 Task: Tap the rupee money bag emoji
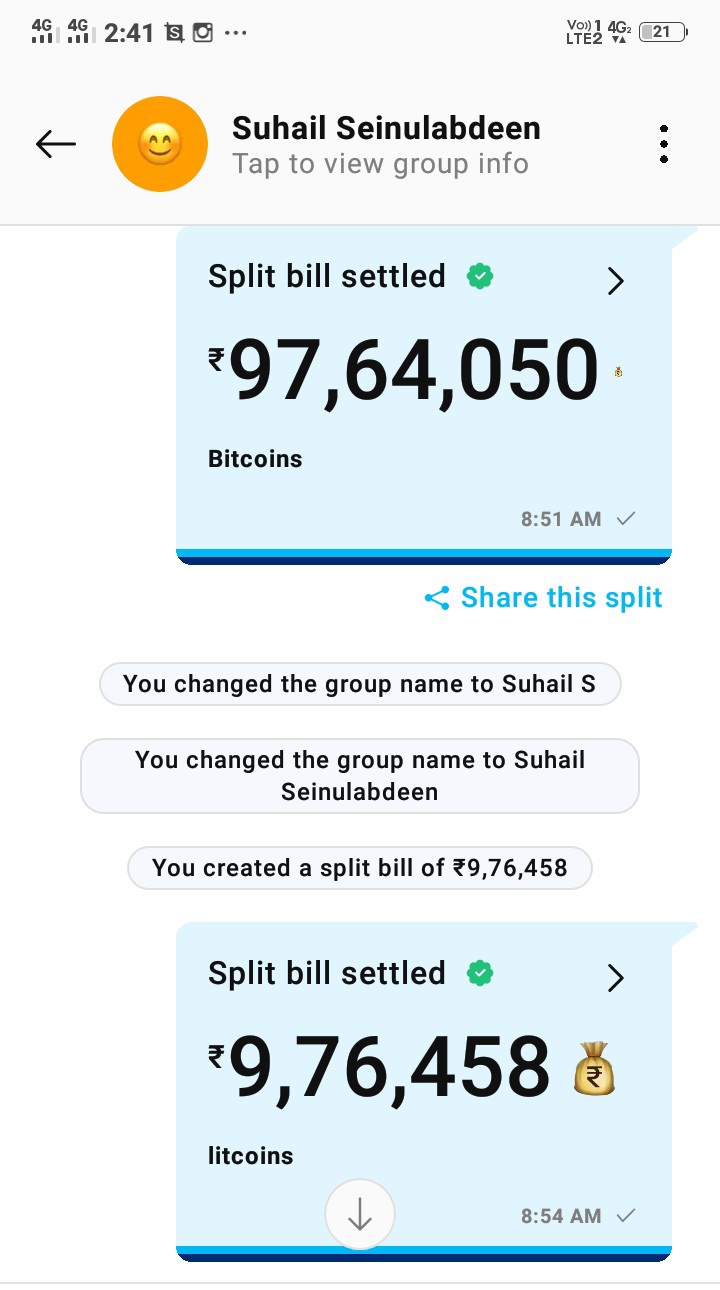point(594,1068)
